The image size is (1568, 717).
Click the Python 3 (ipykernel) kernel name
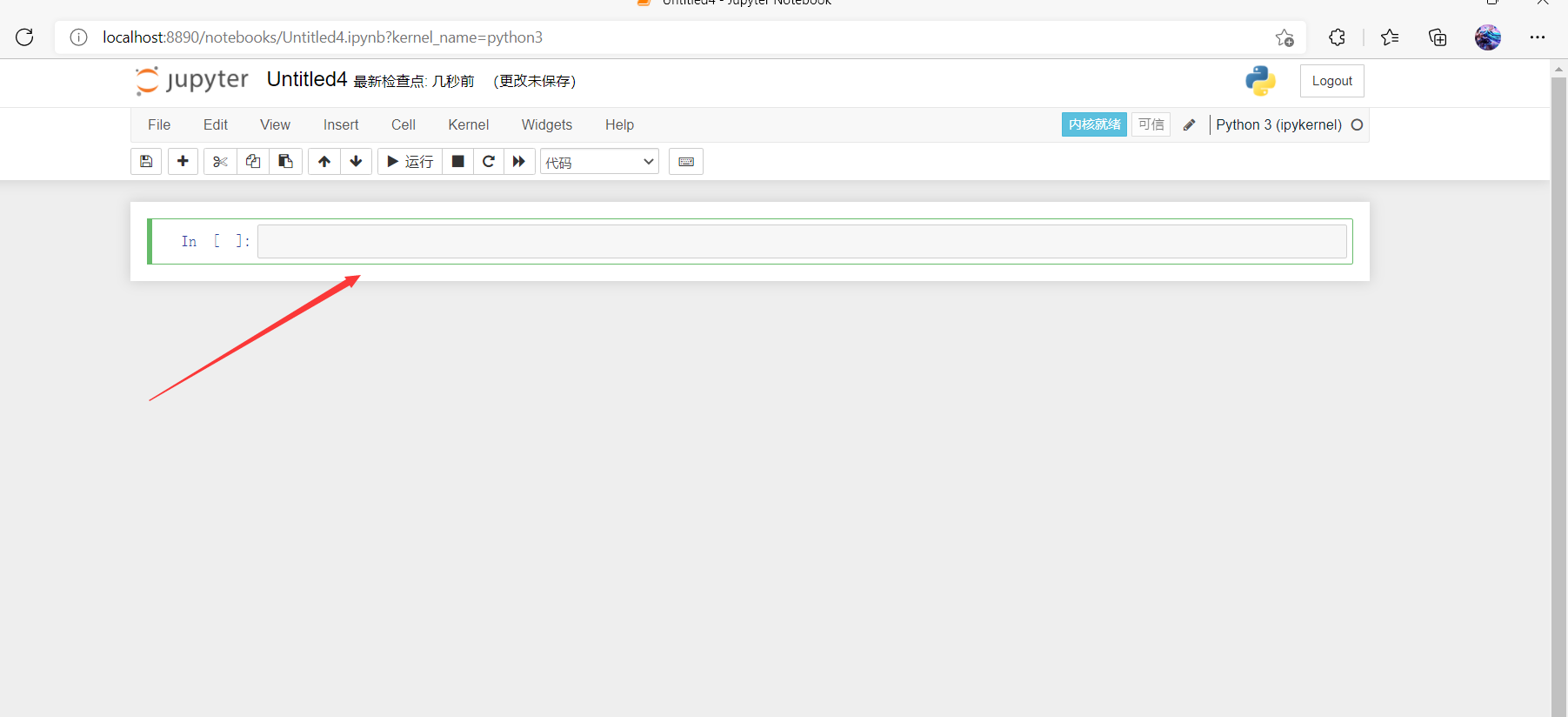pos(1278,125)
